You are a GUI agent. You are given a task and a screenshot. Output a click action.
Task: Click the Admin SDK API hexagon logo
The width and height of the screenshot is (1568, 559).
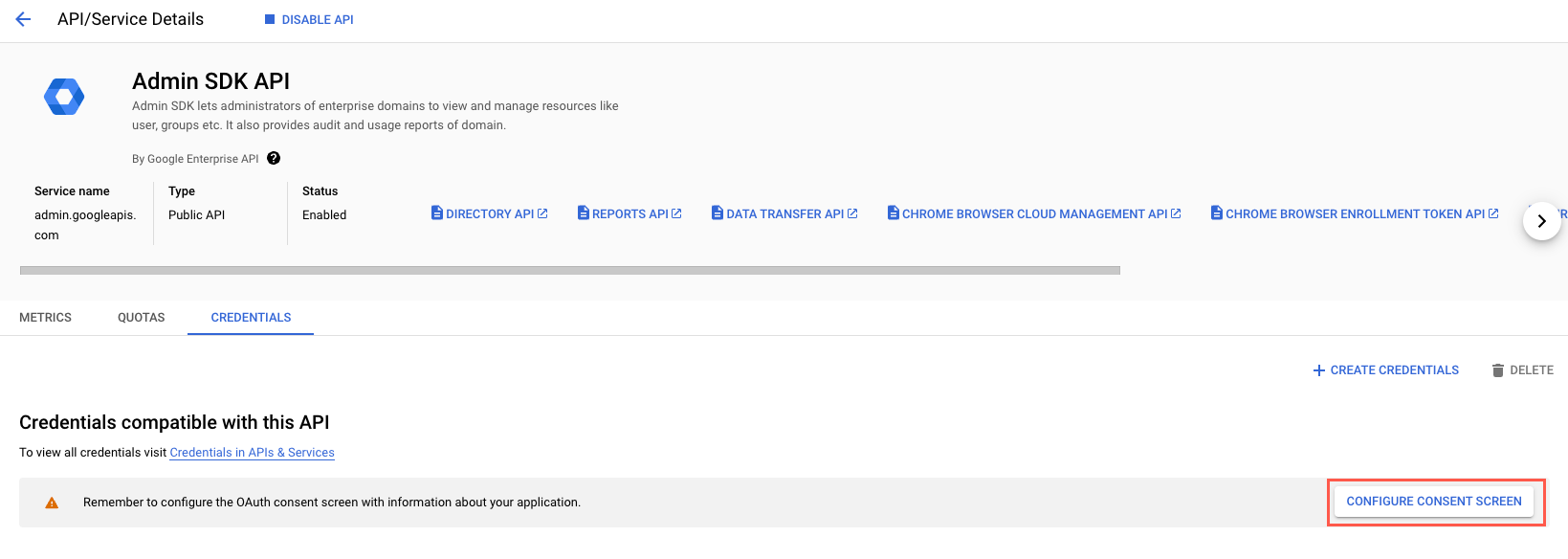(64, 97)
